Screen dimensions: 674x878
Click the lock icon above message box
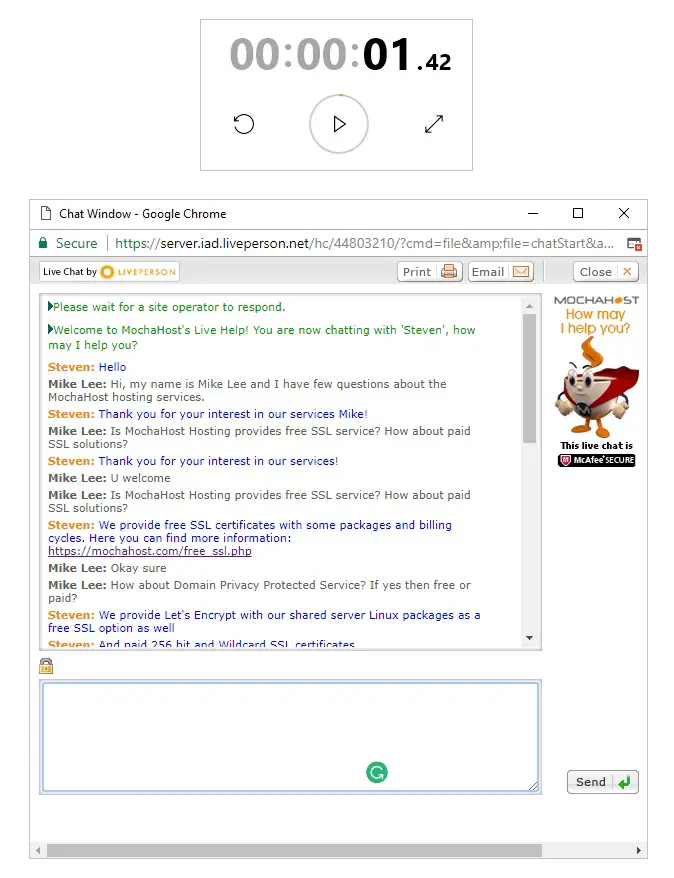(x=46, y=666)
